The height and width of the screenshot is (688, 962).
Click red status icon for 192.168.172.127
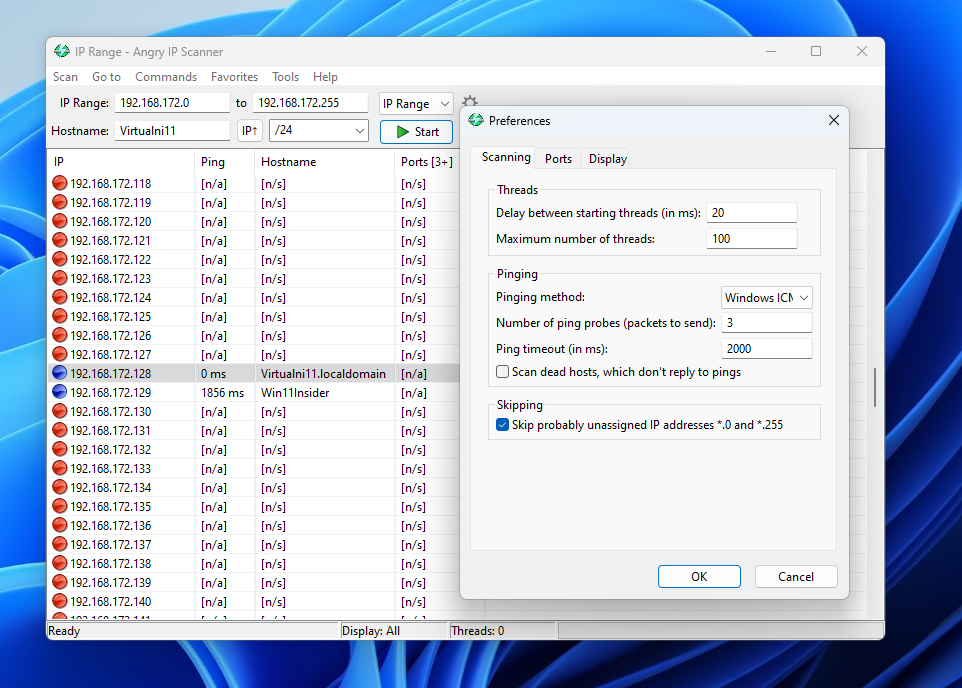pyautogui.click(x=60, y=354)
